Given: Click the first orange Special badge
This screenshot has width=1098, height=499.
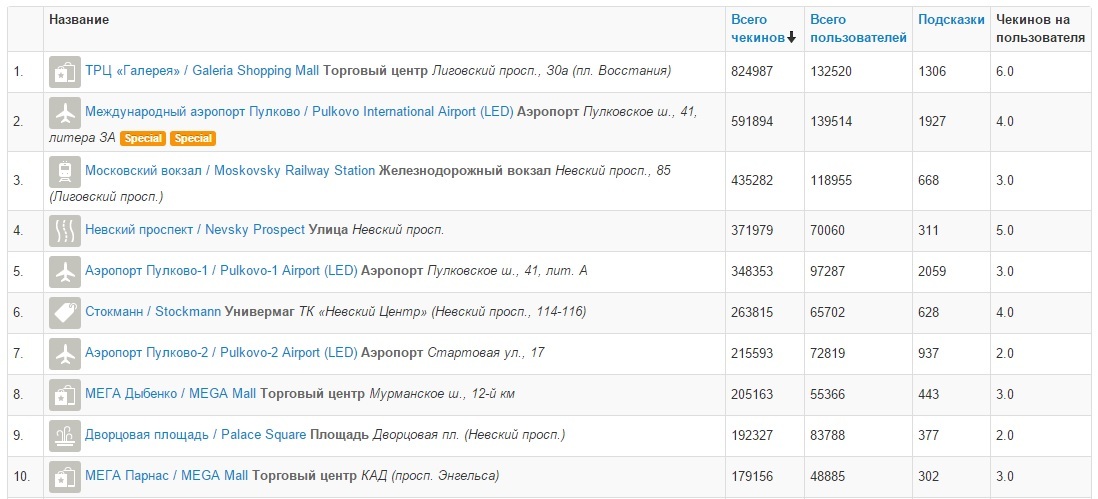Looking at the screenshot, I should point(144,138).
